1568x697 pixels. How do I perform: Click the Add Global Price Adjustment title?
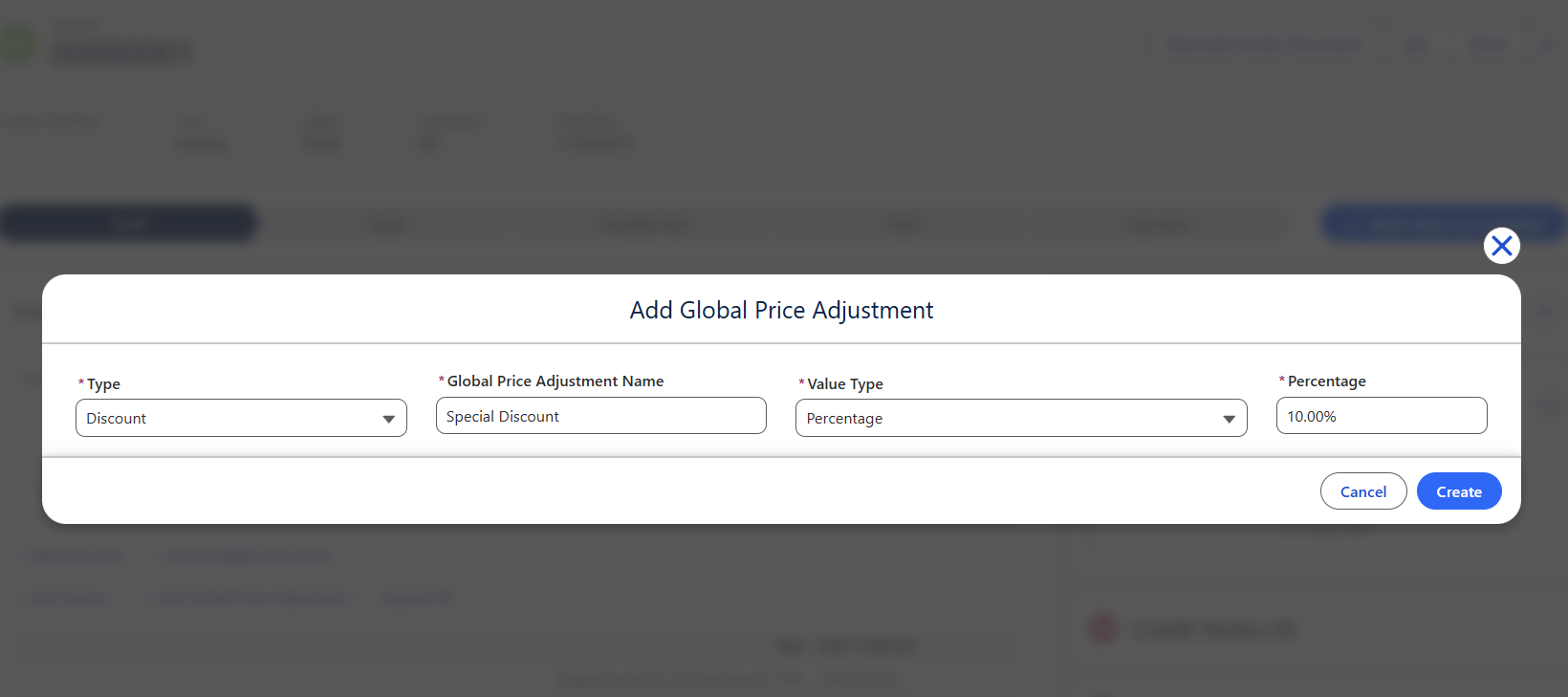(781, 310)
